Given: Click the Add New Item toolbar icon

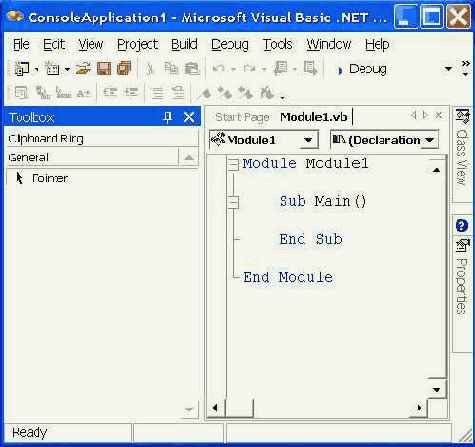Looking at the screenshot, I should (x=52, y=69).
